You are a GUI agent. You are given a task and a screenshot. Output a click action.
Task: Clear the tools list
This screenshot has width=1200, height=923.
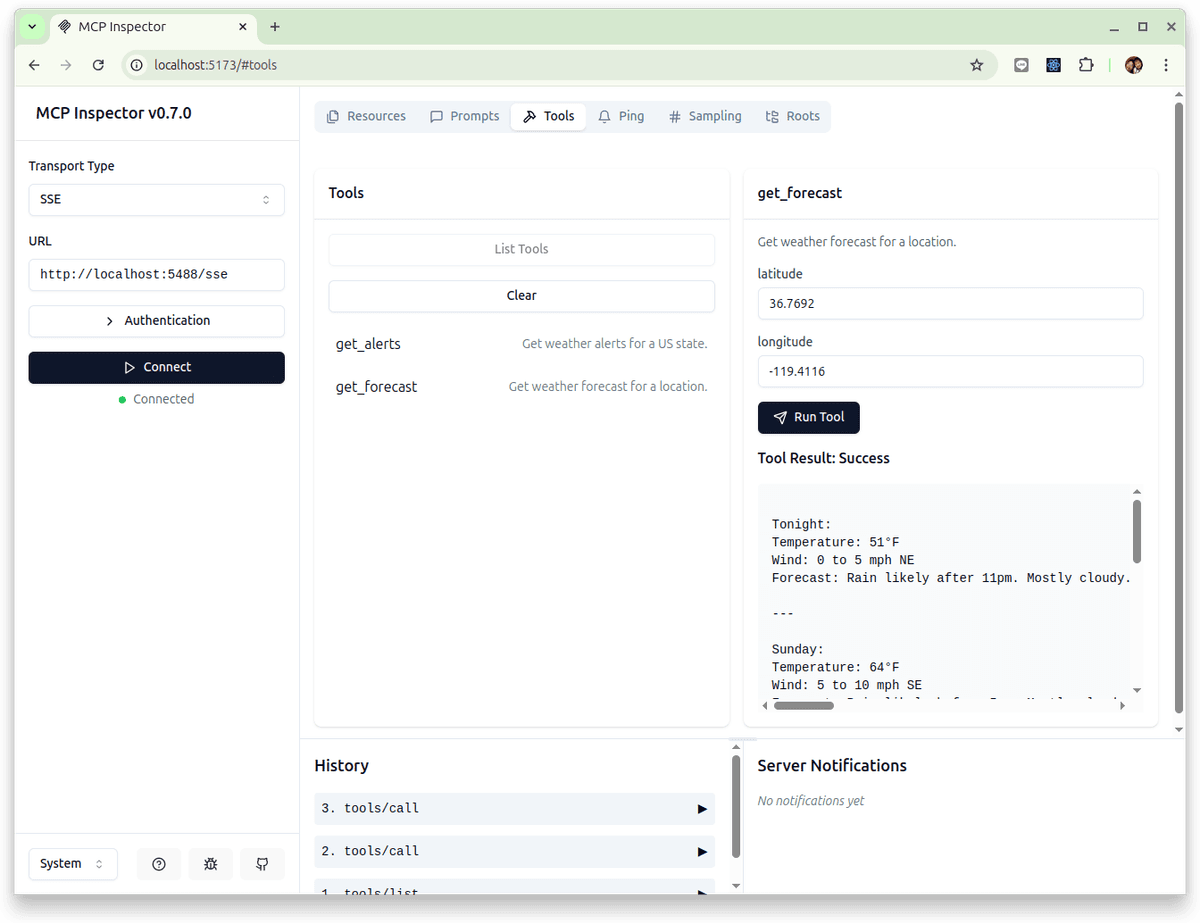coord(521,296)
